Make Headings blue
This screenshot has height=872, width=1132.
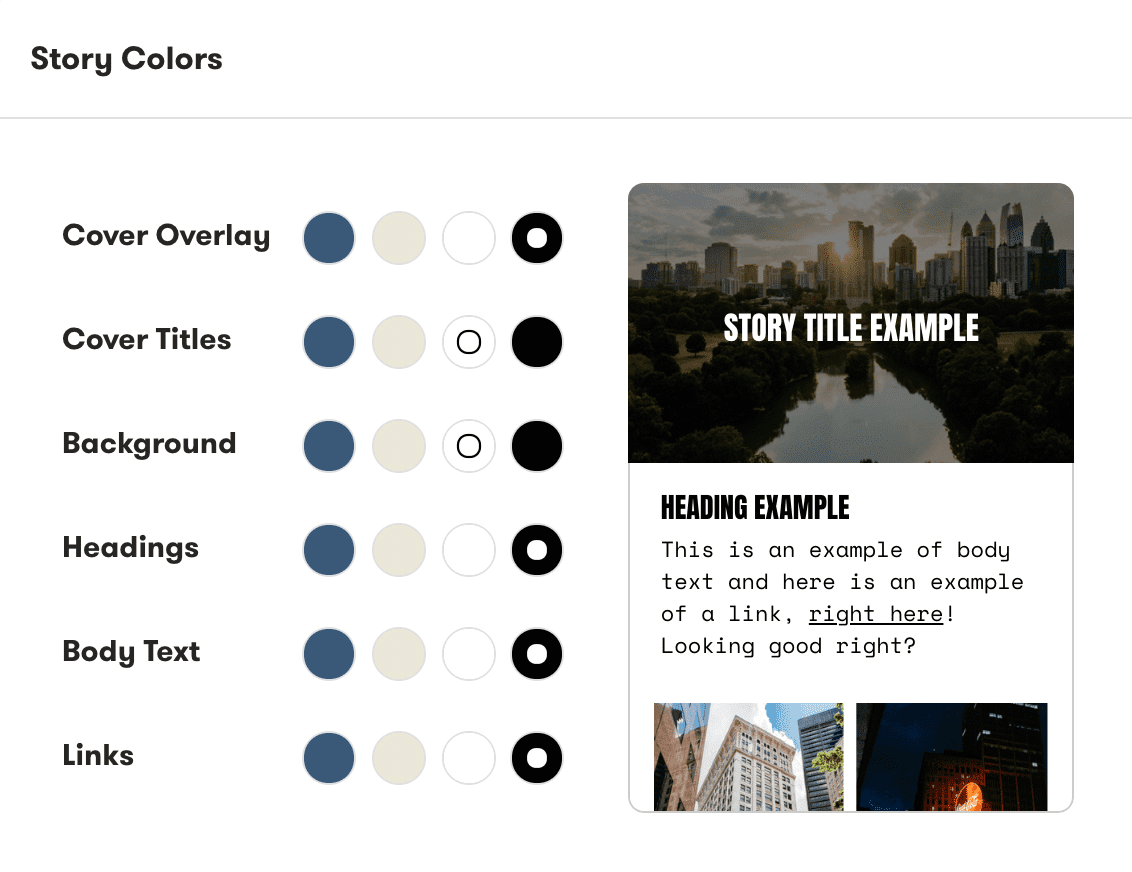329,550
